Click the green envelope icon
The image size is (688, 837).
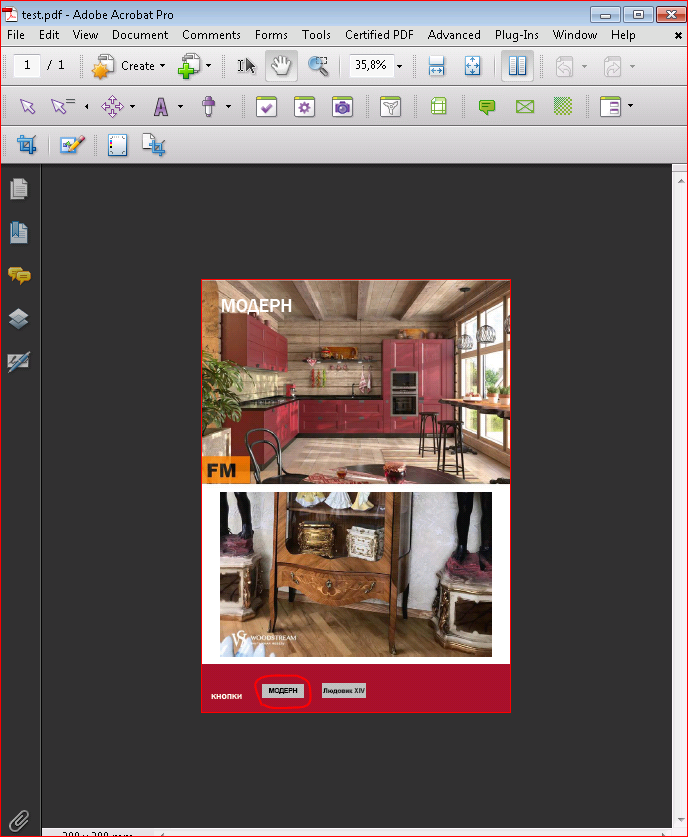click(525, 107)
